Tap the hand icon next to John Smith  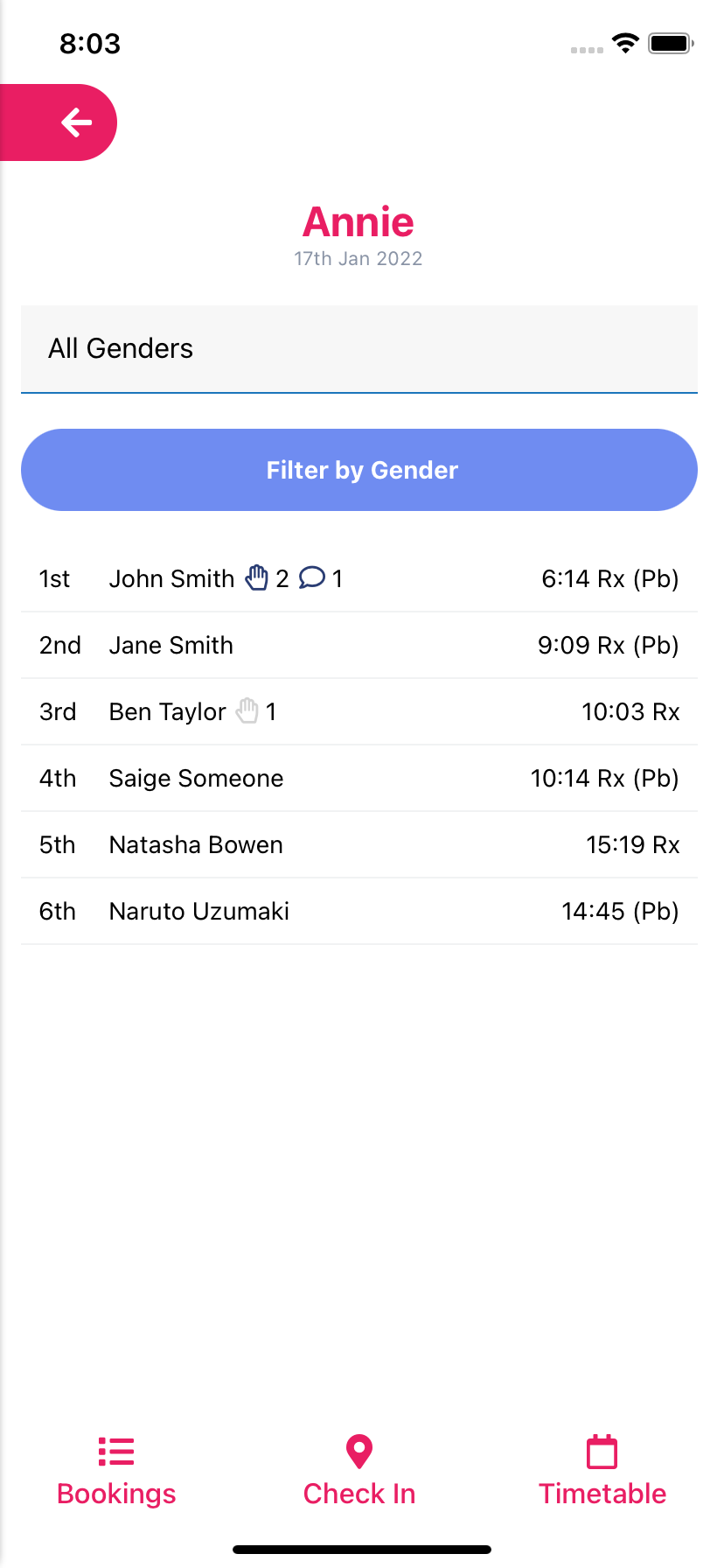coord(257,577)
